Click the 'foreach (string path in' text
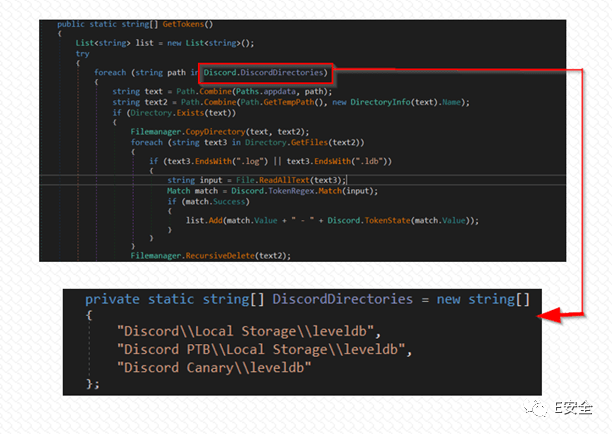The width and height of the screenshot is (612, 434). coord(146,73)
